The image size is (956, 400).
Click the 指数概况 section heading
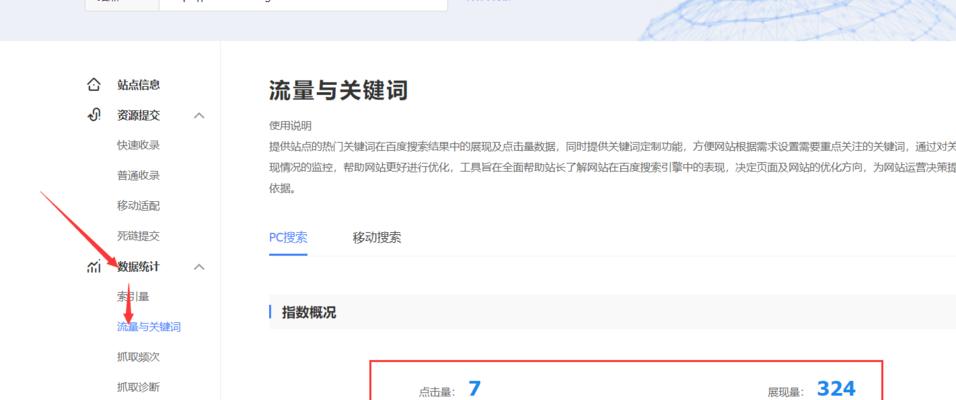[x=309, y=313]
